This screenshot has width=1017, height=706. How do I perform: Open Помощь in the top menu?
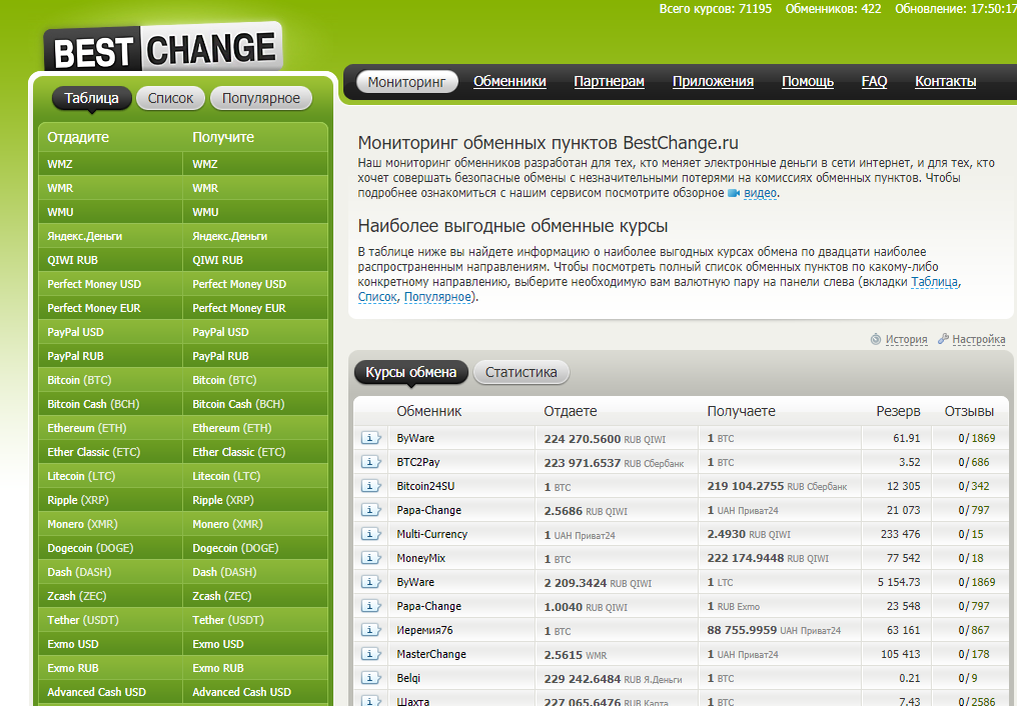pos(808,82)
